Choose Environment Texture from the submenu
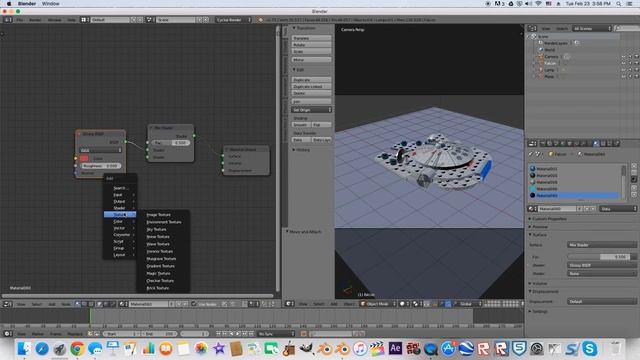Screen dimensions: 640x360 tap(164, 222)
